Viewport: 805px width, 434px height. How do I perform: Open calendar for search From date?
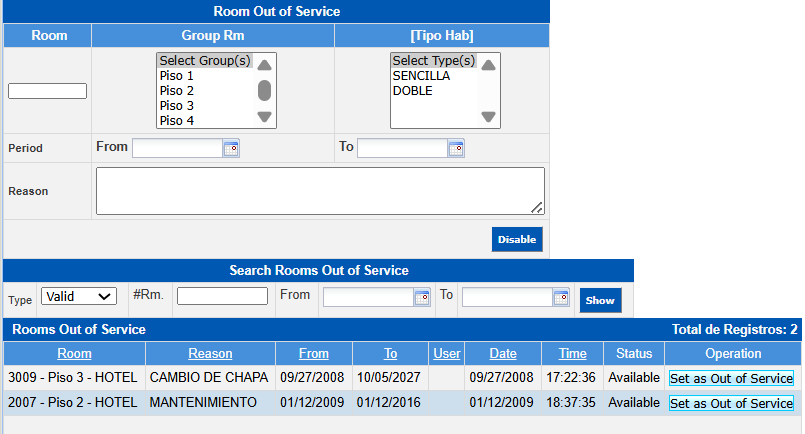[x=422, y=297]
